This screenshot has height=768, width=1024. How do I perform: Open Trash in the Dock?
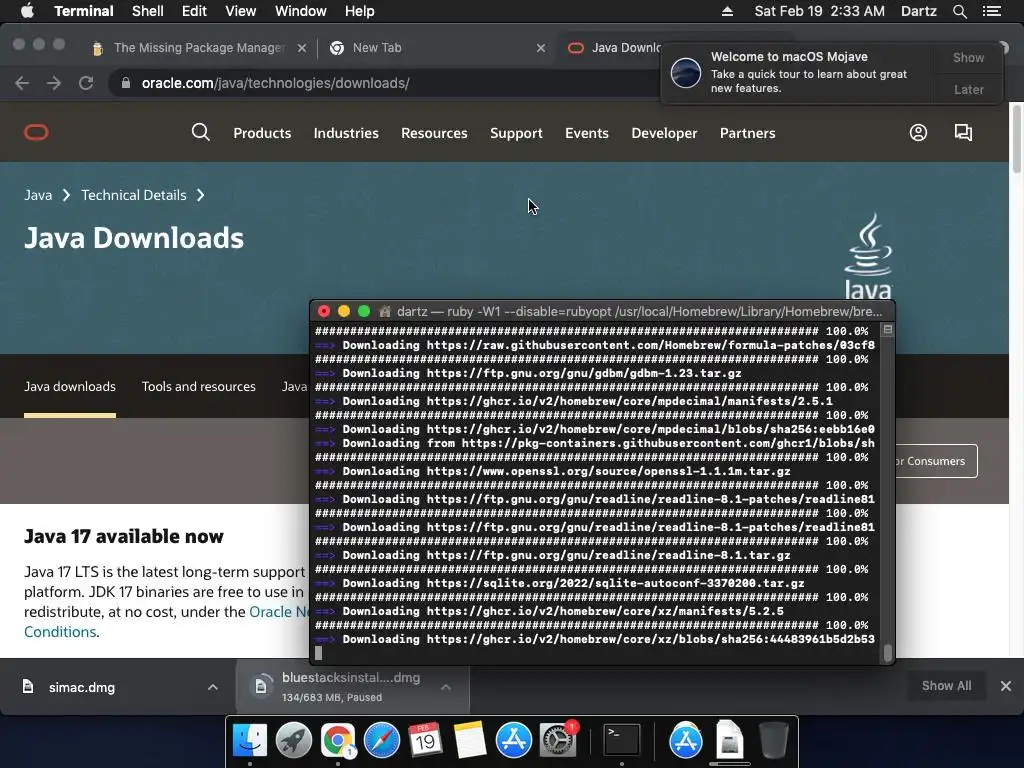774,741
